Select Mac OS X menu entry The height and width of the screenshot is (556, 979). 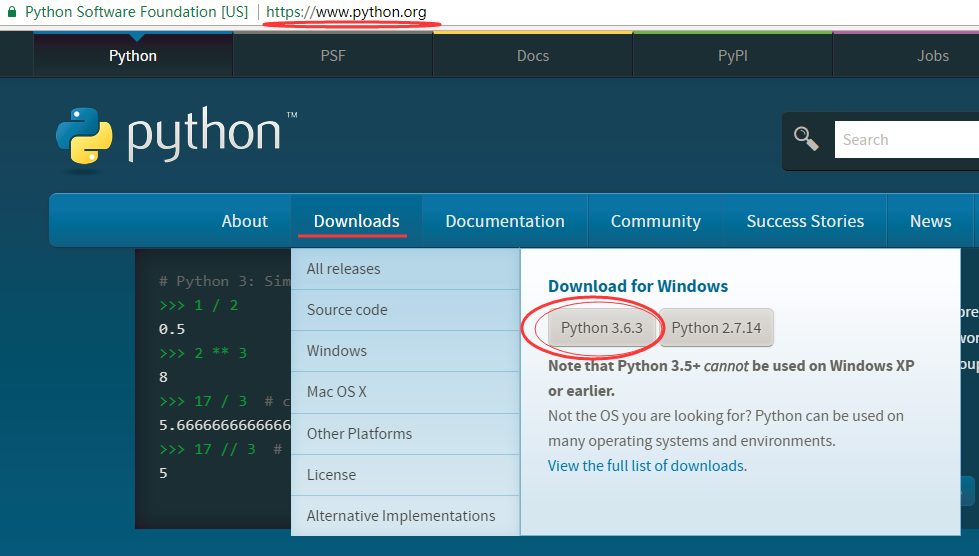coord(405,393)
